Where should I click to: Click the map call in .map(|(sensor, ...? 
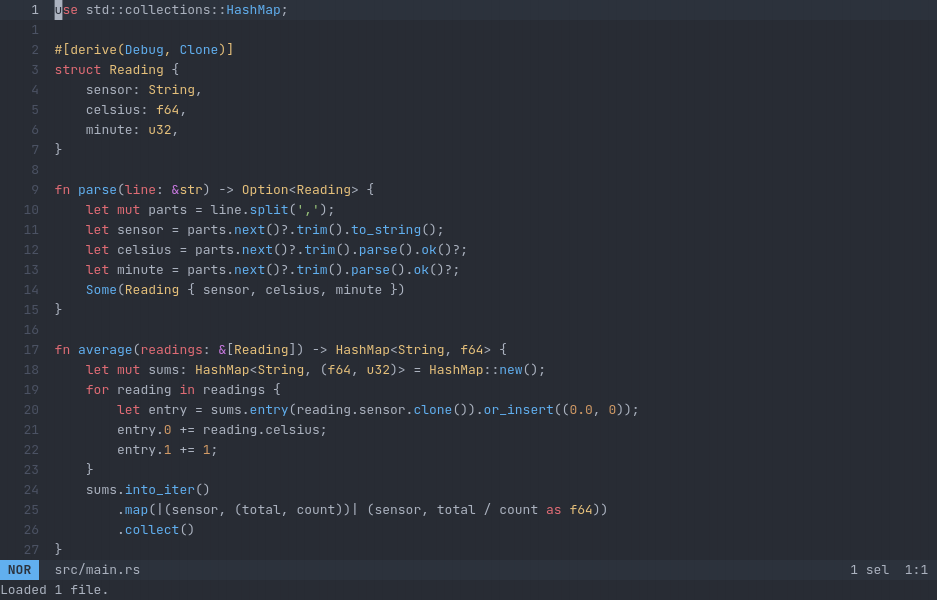coord(136,510)
